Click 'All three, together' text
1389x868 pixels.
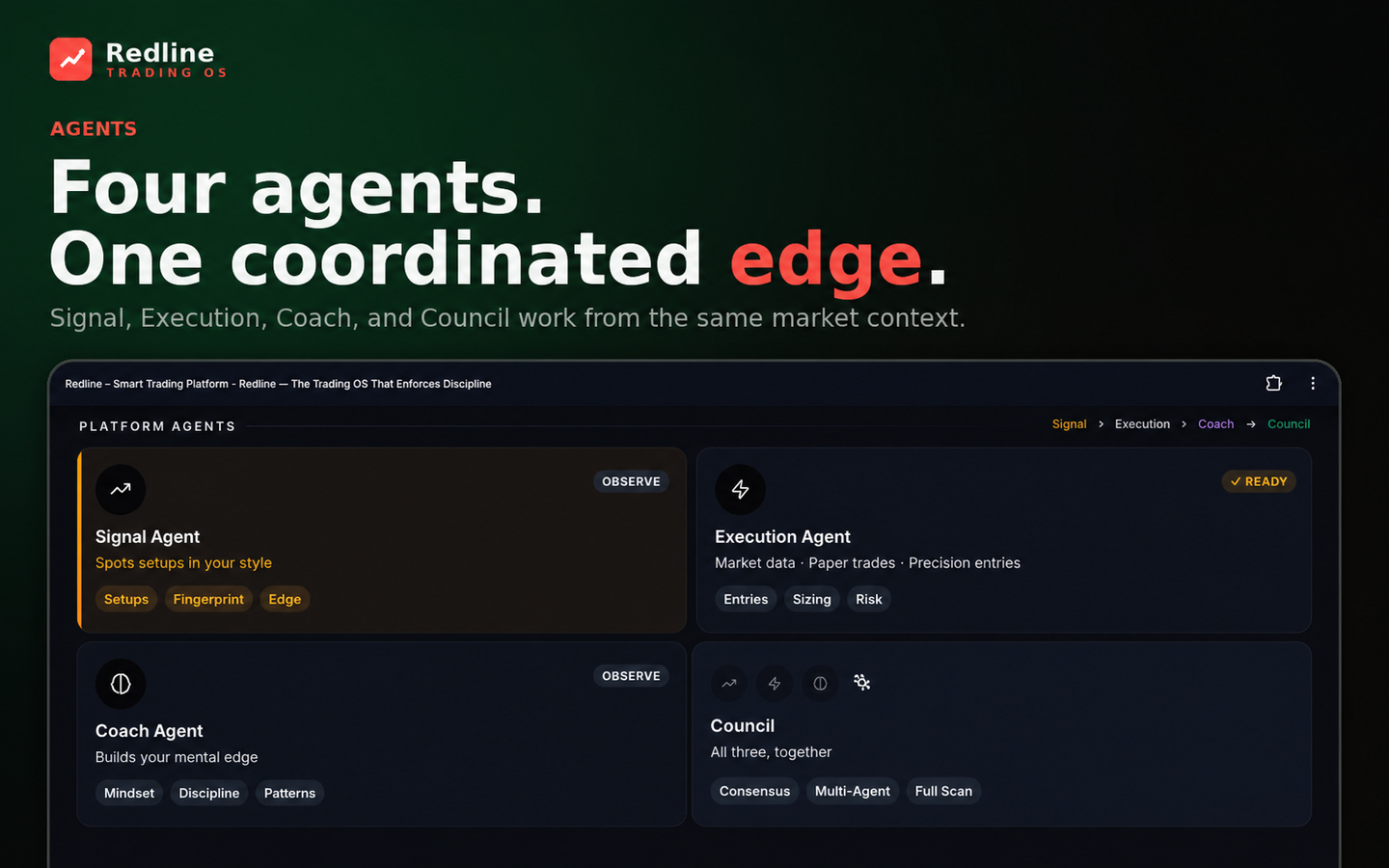pos(771,752)
